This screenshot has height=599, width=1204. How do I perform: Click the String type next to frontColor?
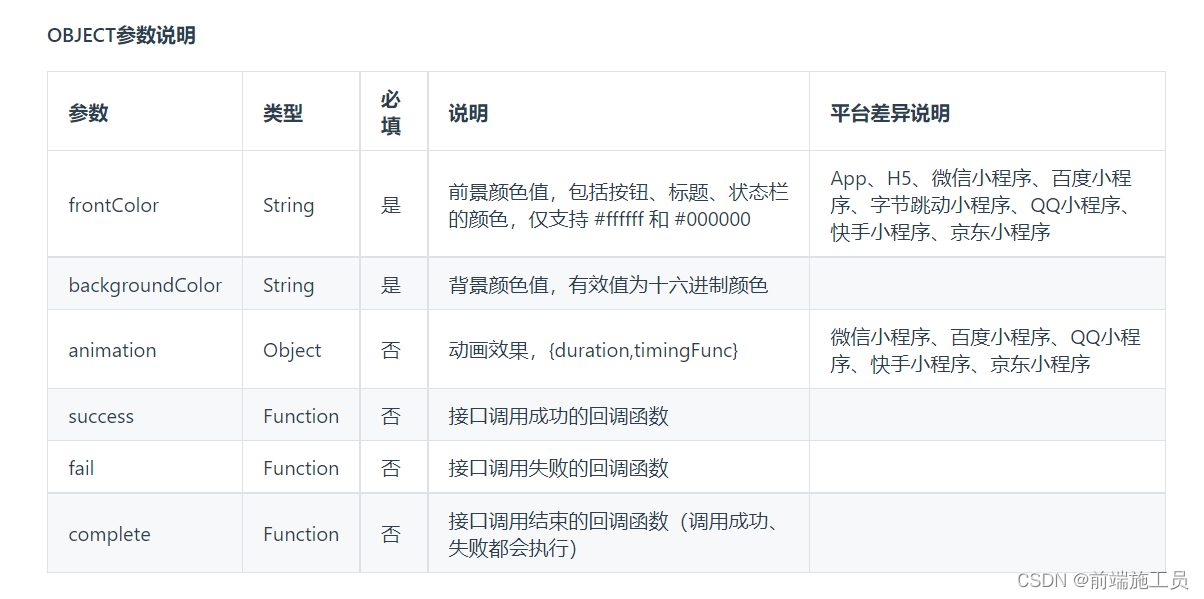tap(289, 204)
